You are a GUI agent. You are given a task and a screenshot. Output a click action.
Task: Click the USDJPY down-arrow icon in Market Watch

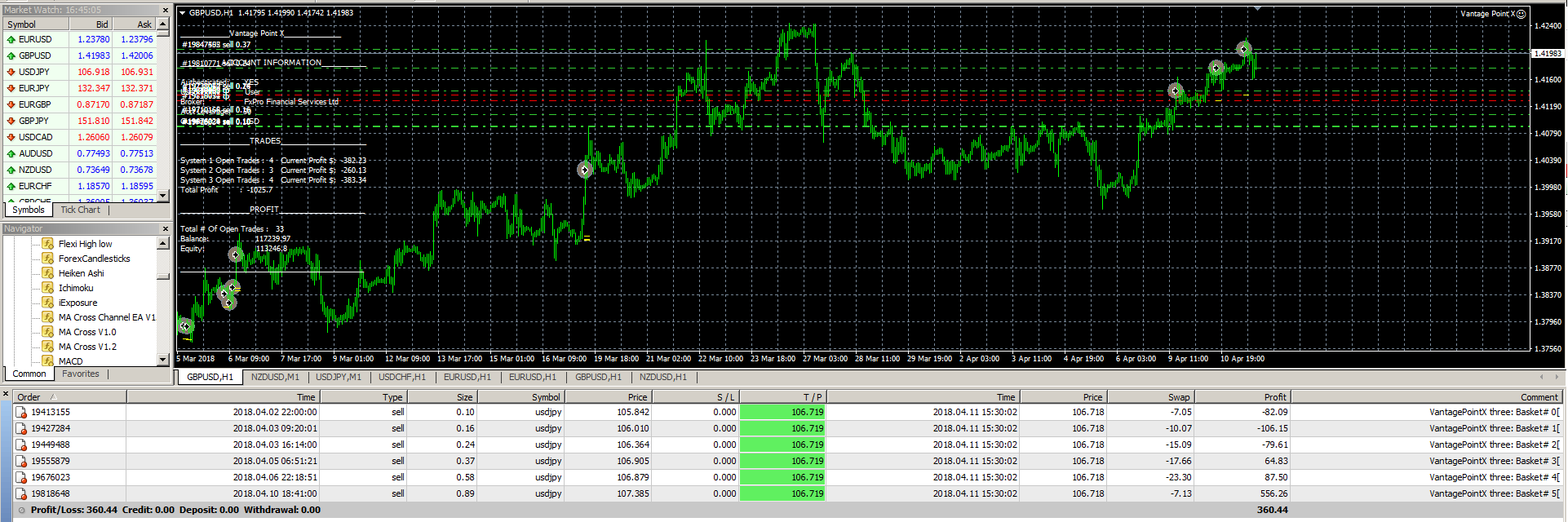click(11, 72)
